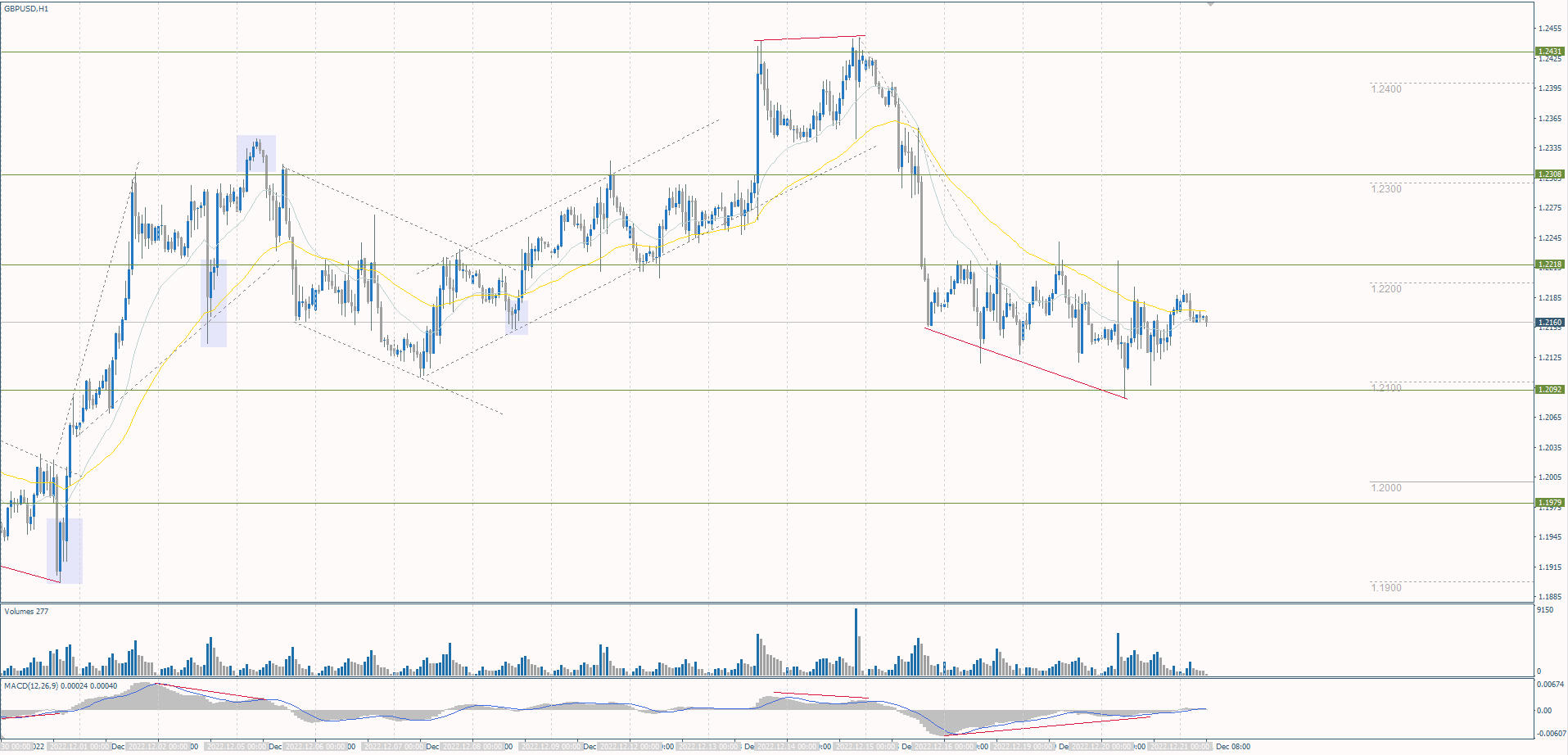The height and width of the screenshot is (755, 1568).
Task: Click the 2022.12.01 00:00 time label
Action: point(79,747)
